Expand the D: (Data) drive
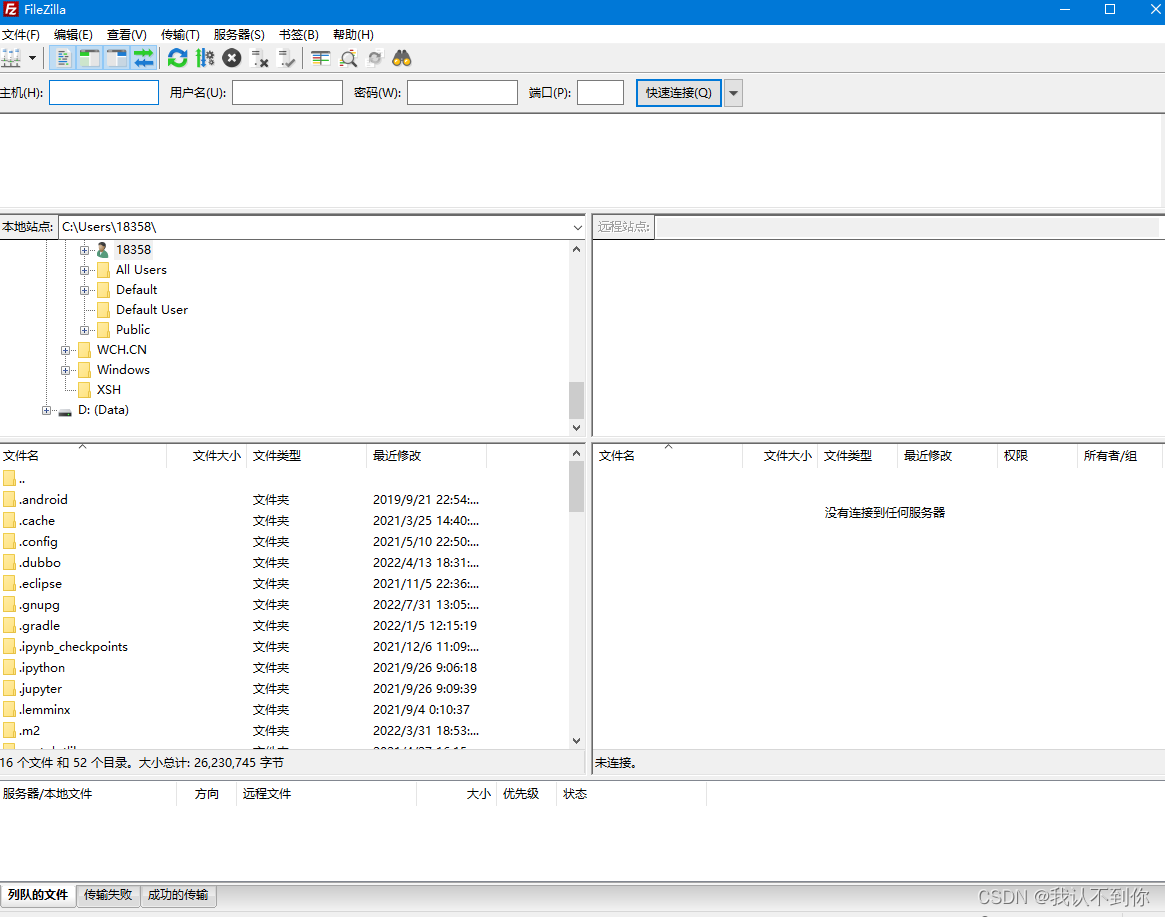The image size is (1165, 917). click(46, 410)
